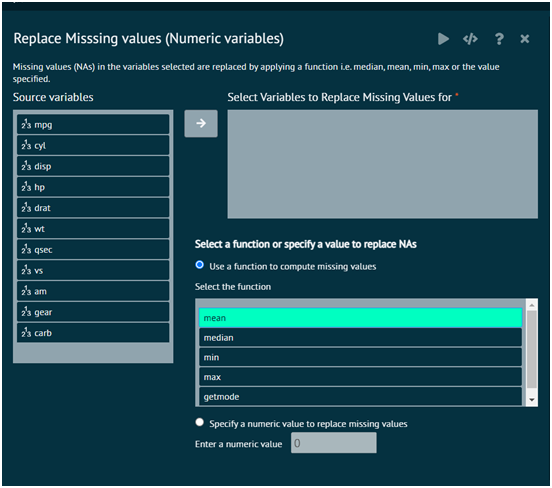Screen dimensions: 552x488
Task: Click the function list scrollbar thumb
Action: (532, 349)
